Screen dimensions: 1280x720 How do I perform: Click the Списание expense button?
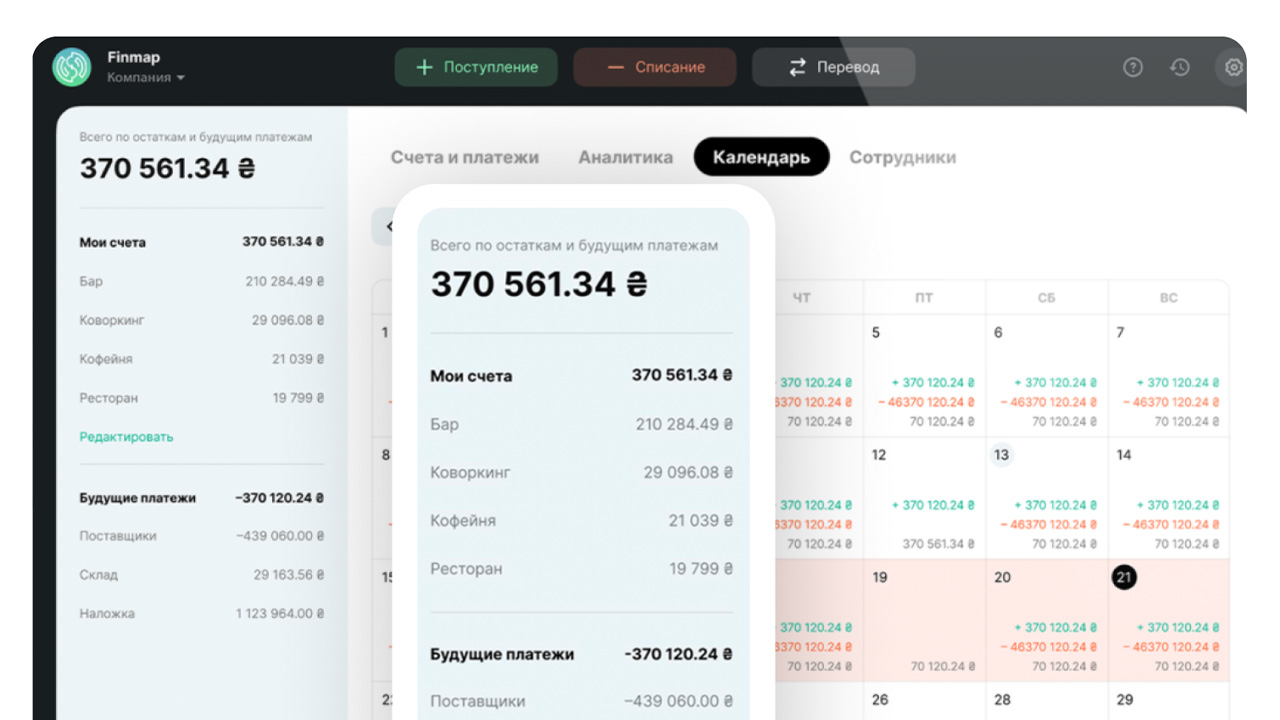click(655, 67)
